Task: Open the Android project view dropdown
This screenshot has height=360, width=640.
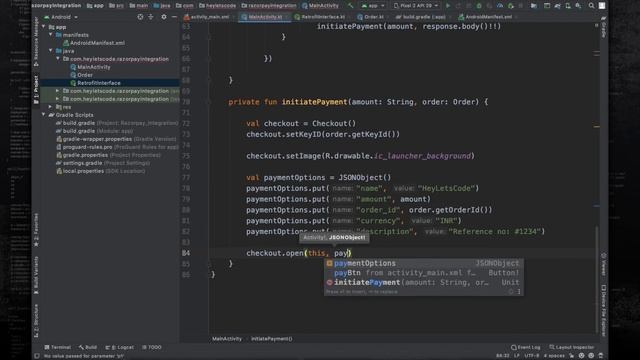Action: [x=61, y=17]
